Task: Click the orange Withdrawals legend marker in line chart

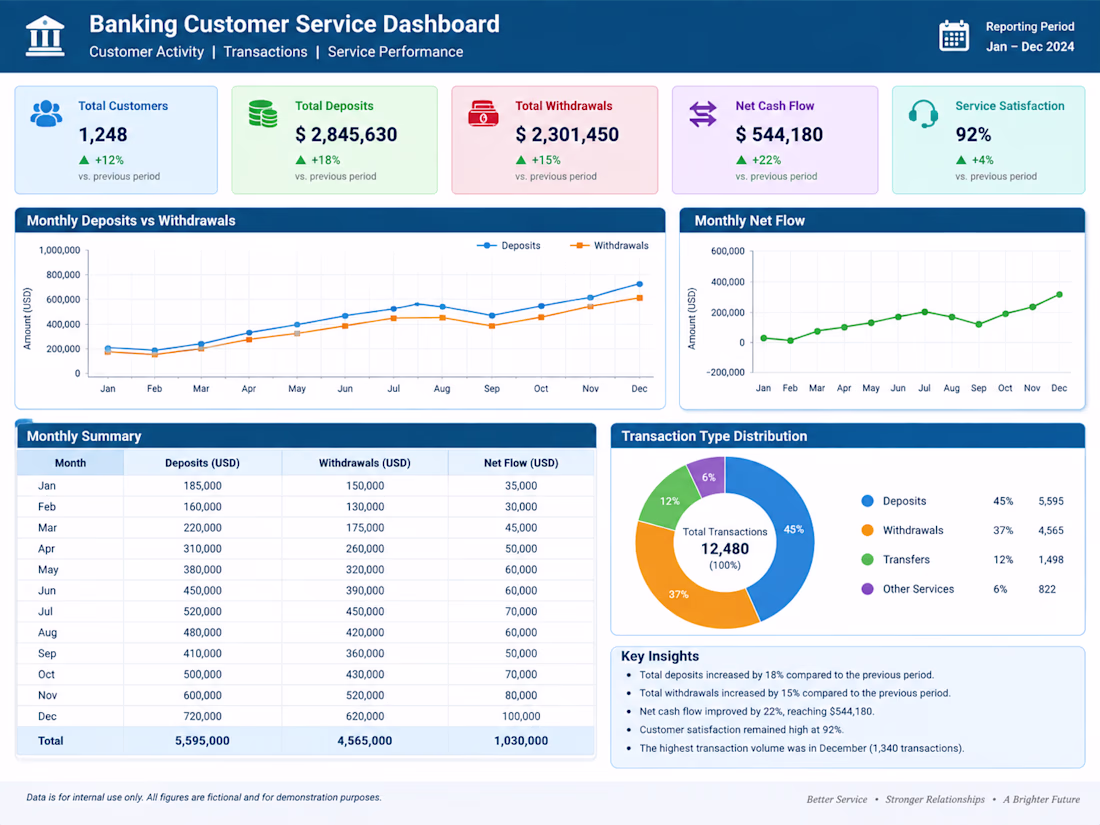Action: 579,246
